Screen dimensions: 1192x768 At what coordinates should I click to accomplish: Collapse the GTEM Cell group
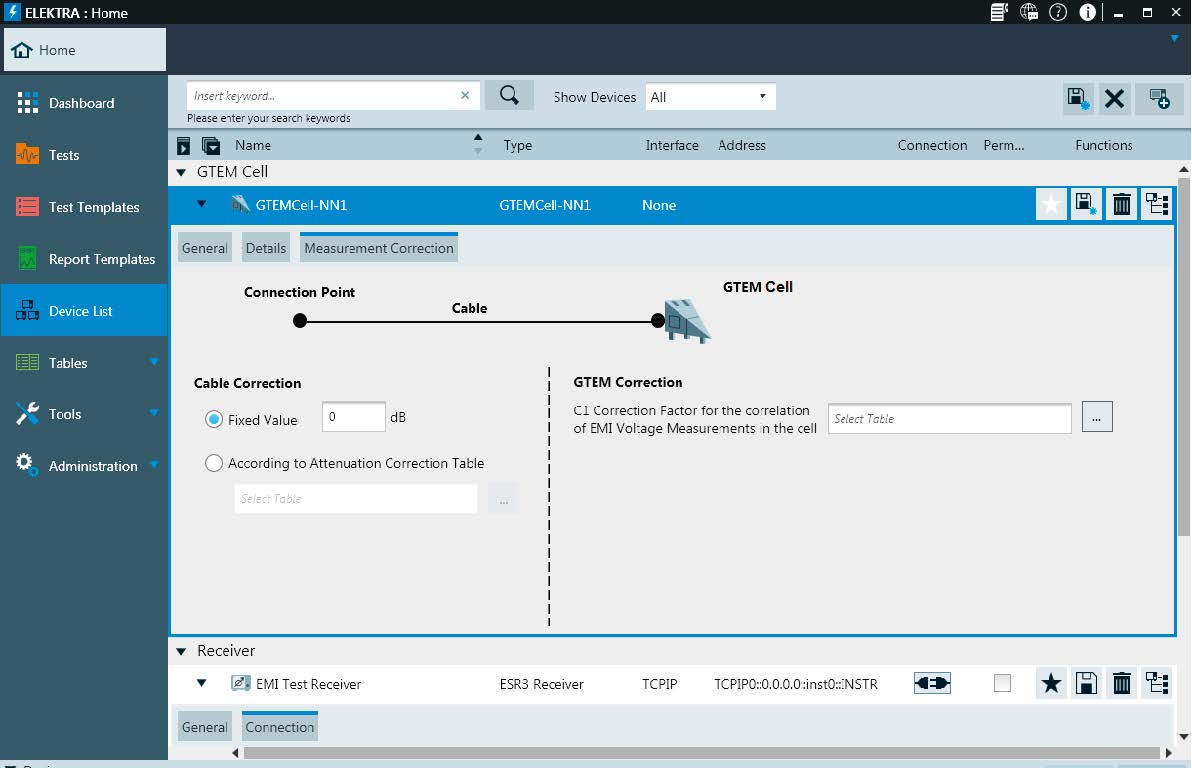click(x=181, y=172)
